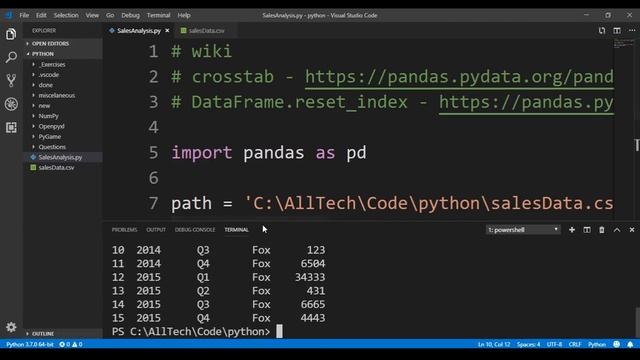This screenshot has height=360, width=640.
Task: Switch to the Debug Console tab
Action: (195, 230)
